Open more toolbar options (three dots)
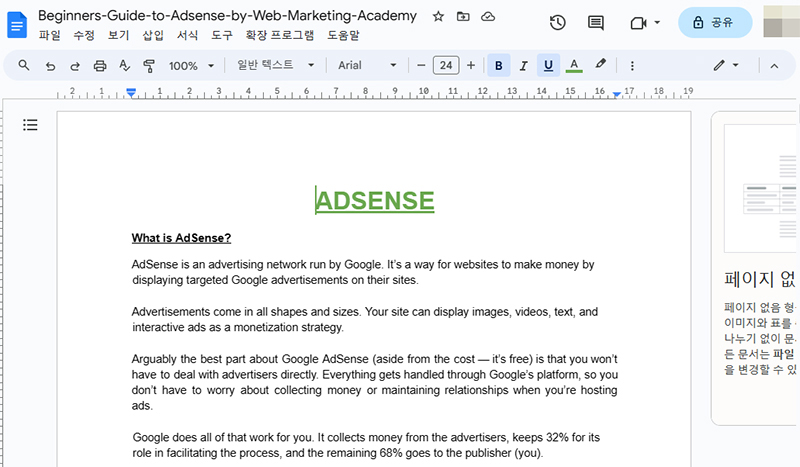The image size is (800, 467). [632, 66]
